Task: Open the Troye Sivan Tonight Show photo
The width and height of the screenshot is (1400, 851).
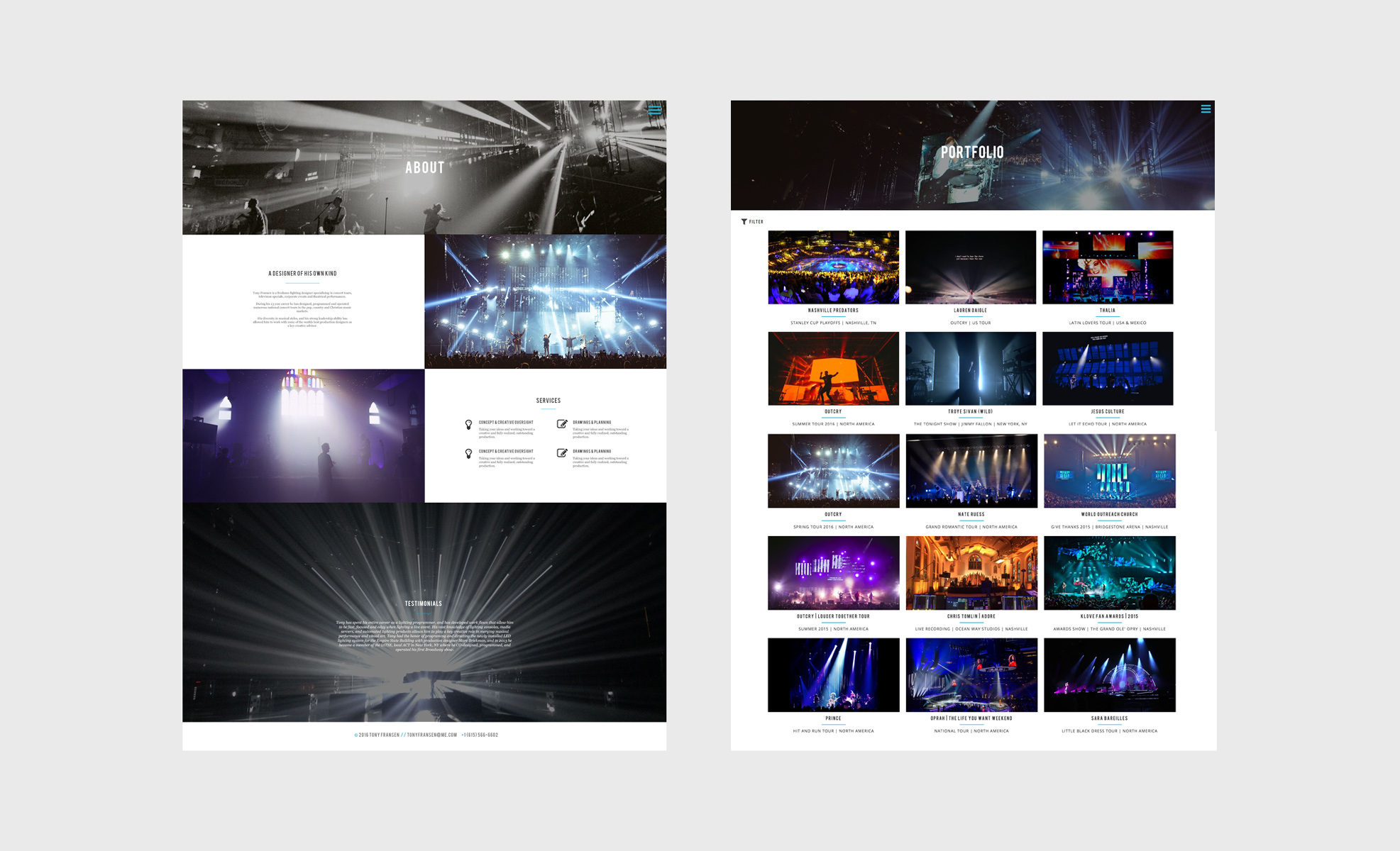Action: tap(971, 368)
